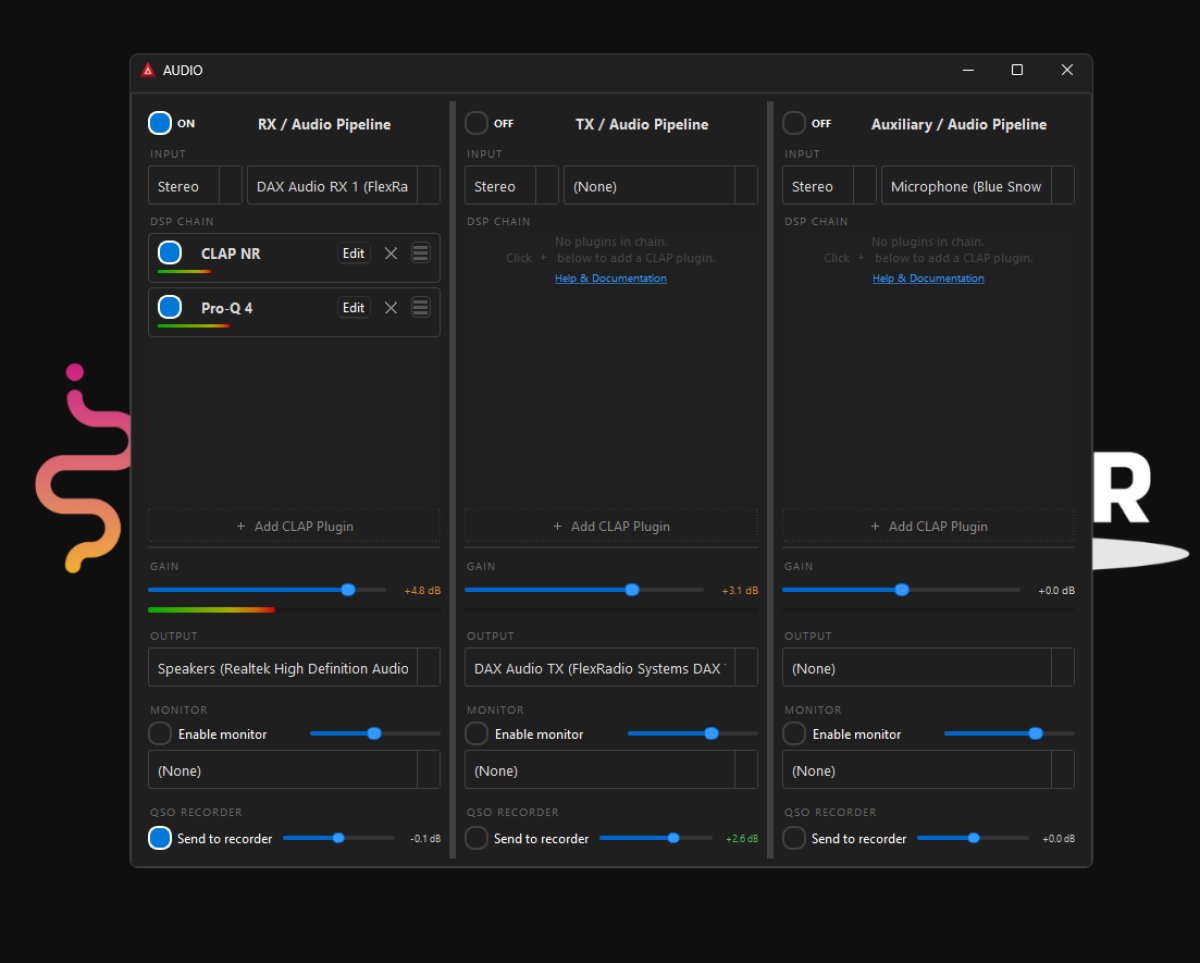Click the TX monitor level slider
1200x963 pixels.
pyautogui.click(x=692, y=733)
